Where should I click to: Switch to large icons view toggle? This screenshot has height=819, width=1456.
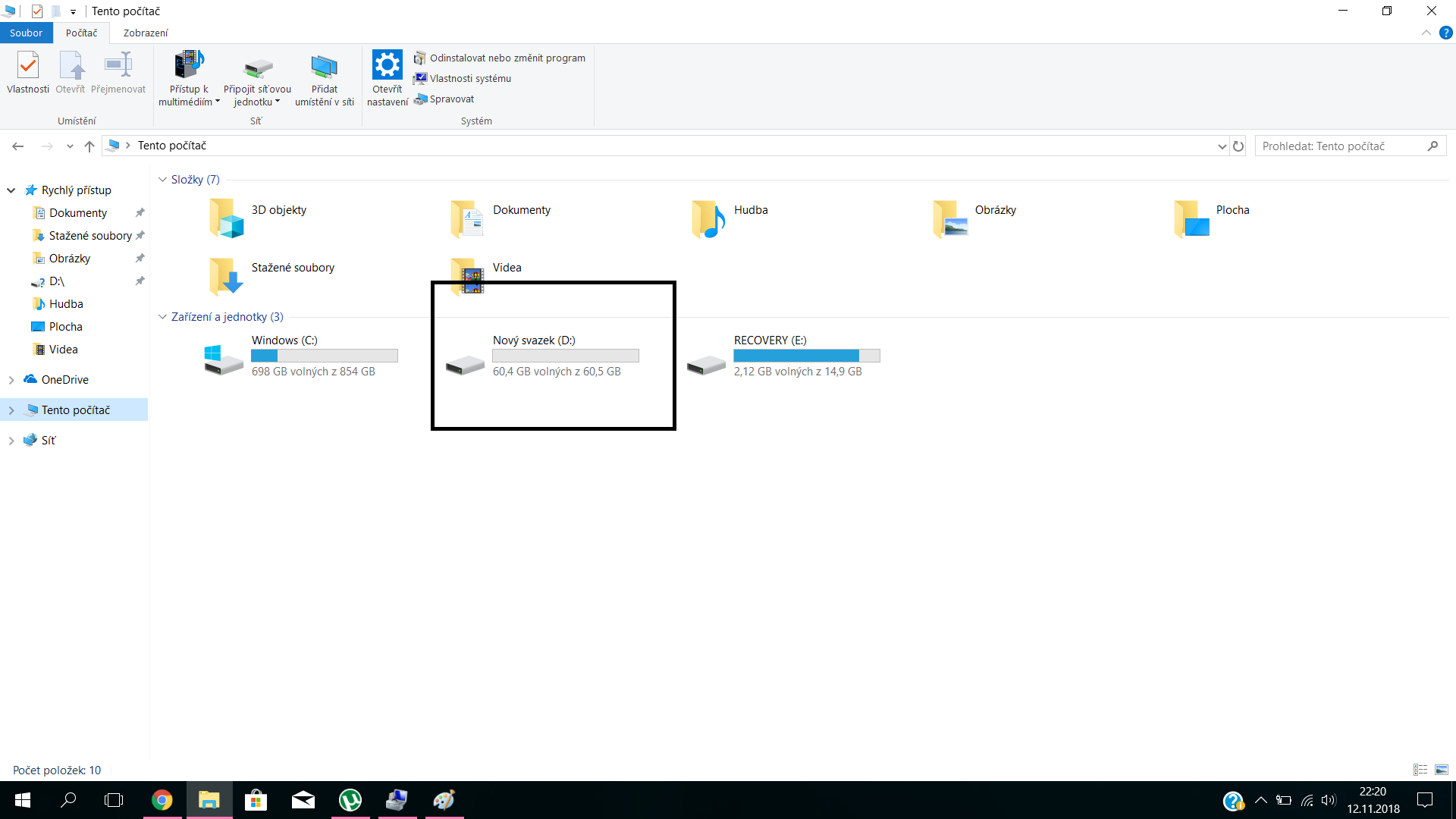[1441, 770]
